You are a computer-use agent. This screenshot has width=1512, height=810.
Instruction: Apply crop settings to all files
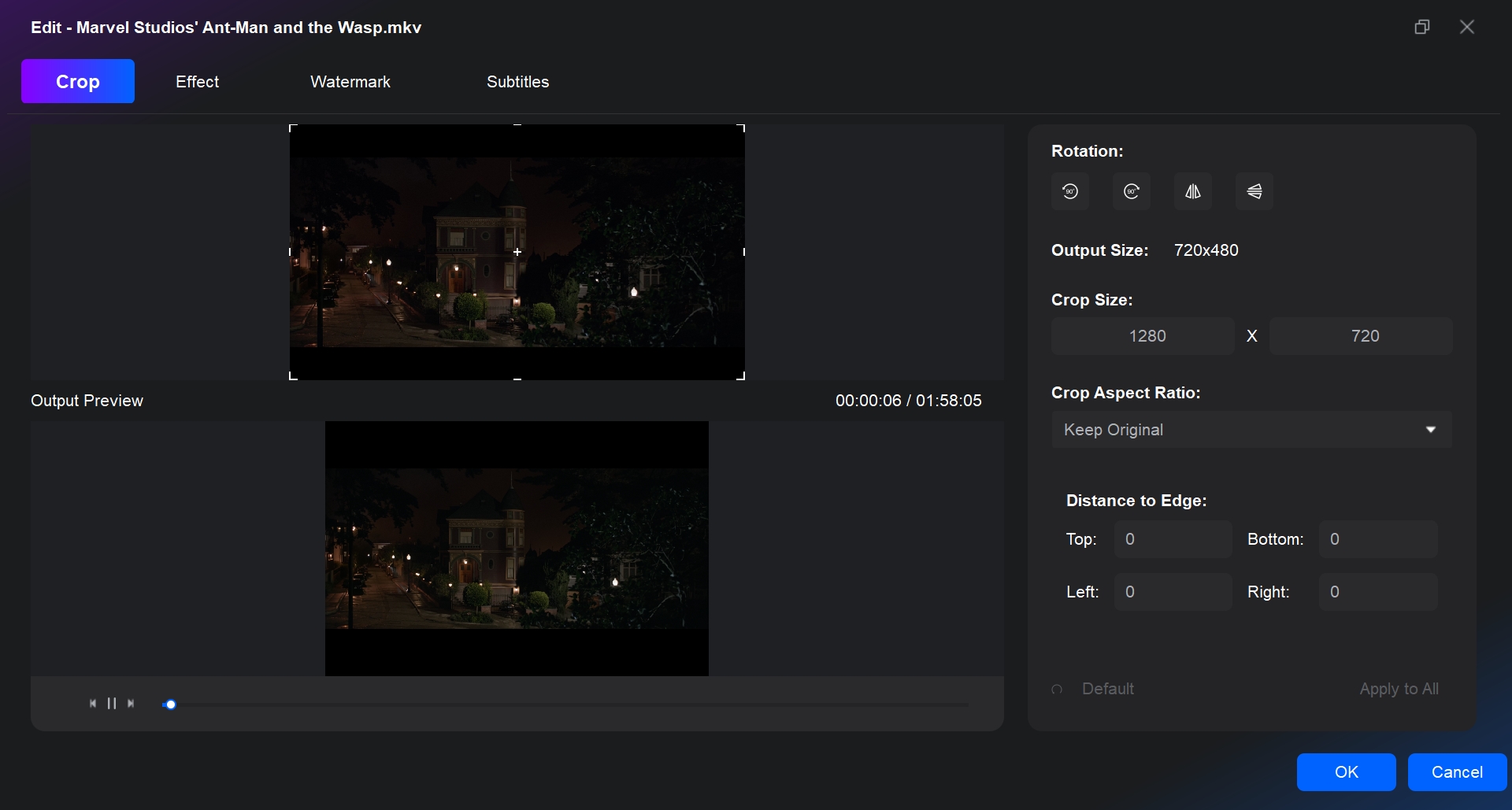coord(1399,688)
